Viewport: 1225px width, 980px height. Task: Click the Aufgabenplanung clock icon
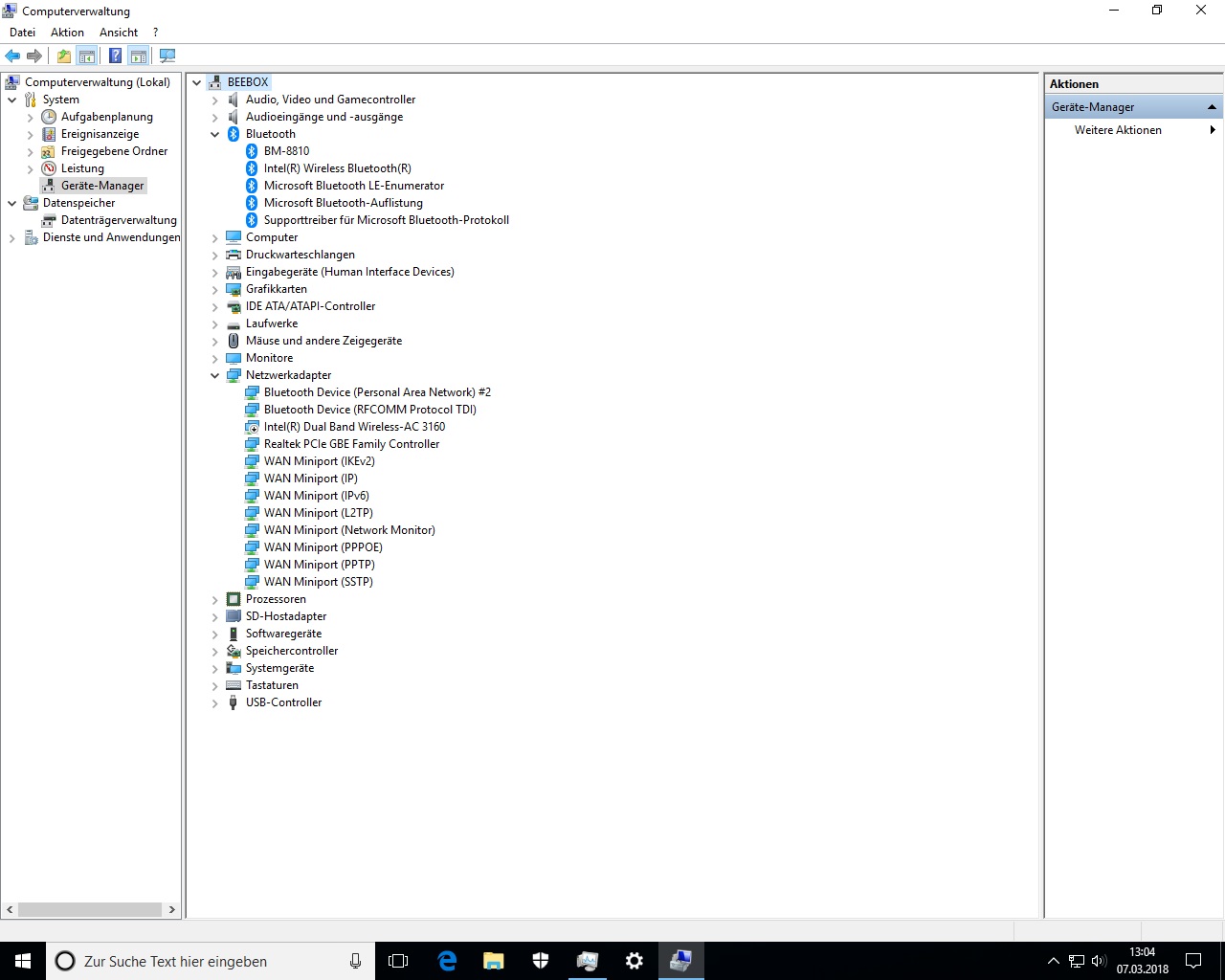pyautogui.click(x=49, y=117)
